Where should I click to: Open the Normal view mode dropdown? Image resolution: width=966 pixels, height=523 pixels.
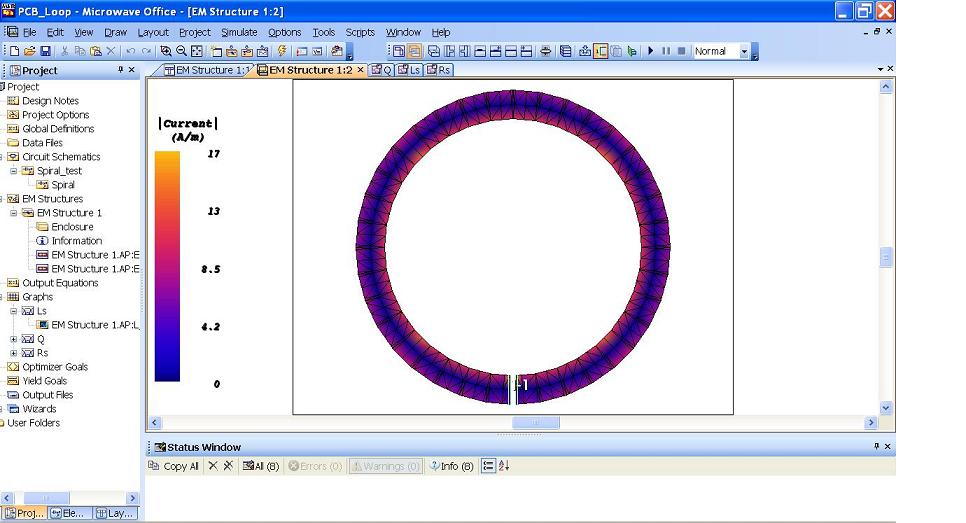tap(744, 51)
